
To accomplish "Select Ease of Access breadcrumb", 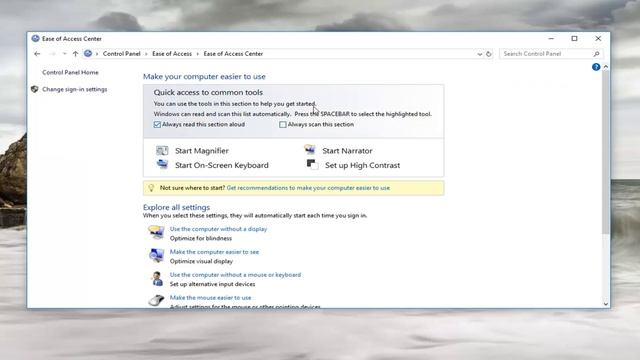I will point(172,54).
